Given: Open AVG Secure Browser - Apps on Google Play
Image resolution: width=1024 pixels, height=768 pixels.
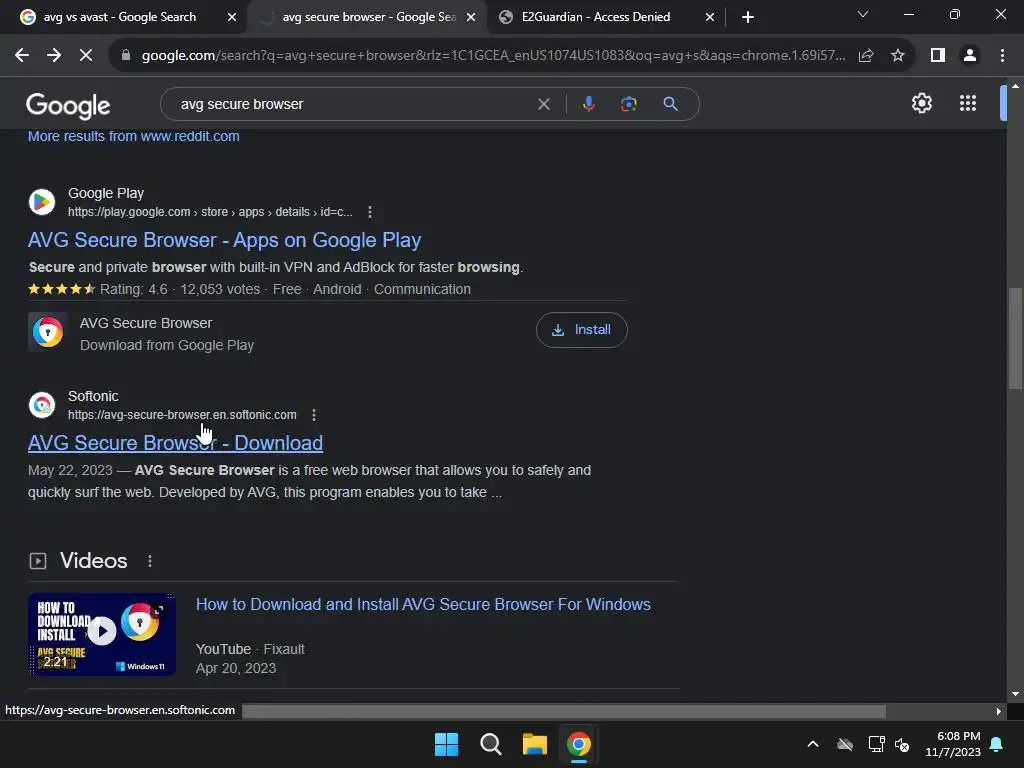Looking at the screenshot, I should [224, 240].
